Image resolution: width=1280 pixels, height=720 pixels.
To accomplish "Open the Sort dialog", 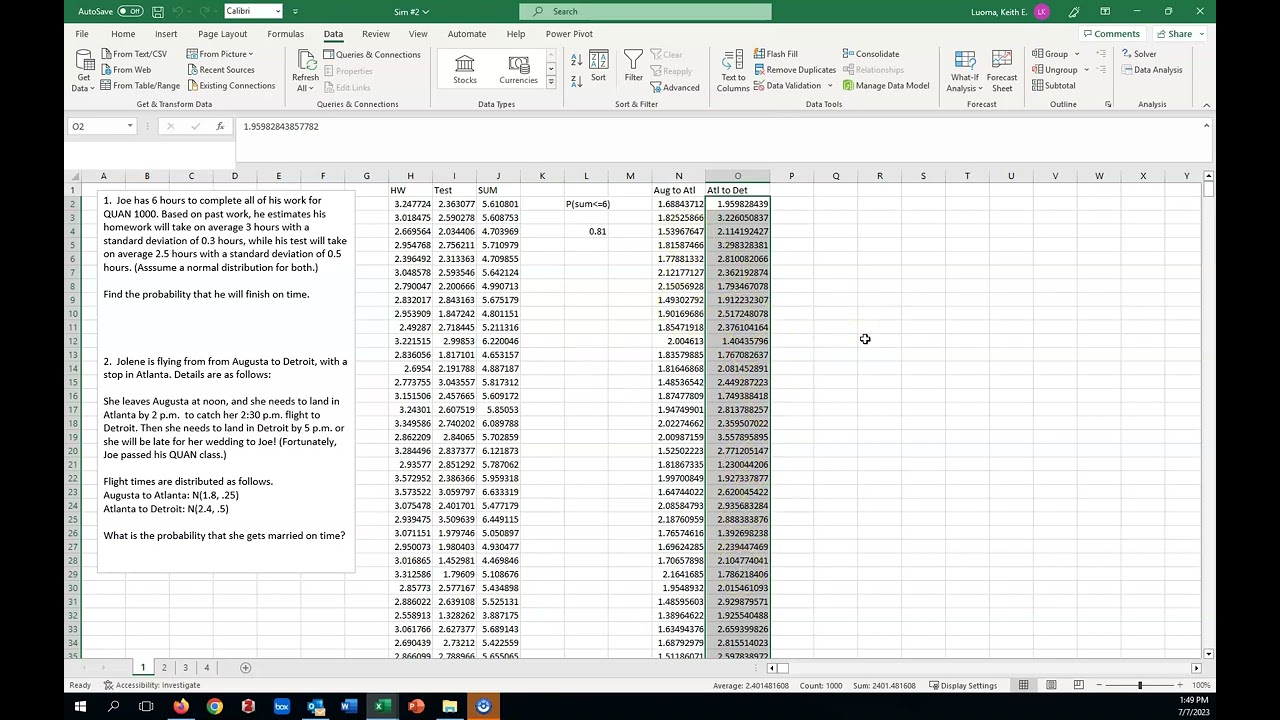I will point(598,68).
